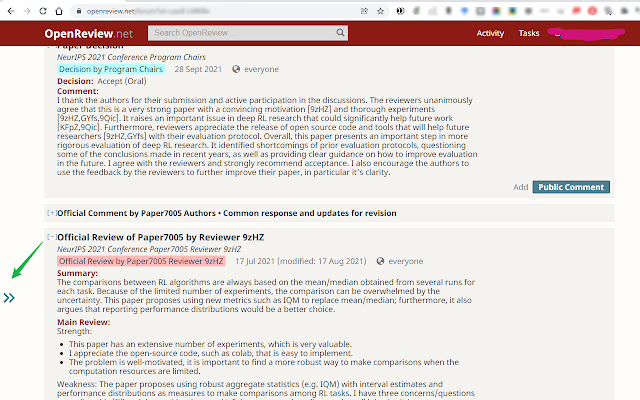Click the Decision by Program Chairs tag
640x400 pixels.
tap(111, 69)
